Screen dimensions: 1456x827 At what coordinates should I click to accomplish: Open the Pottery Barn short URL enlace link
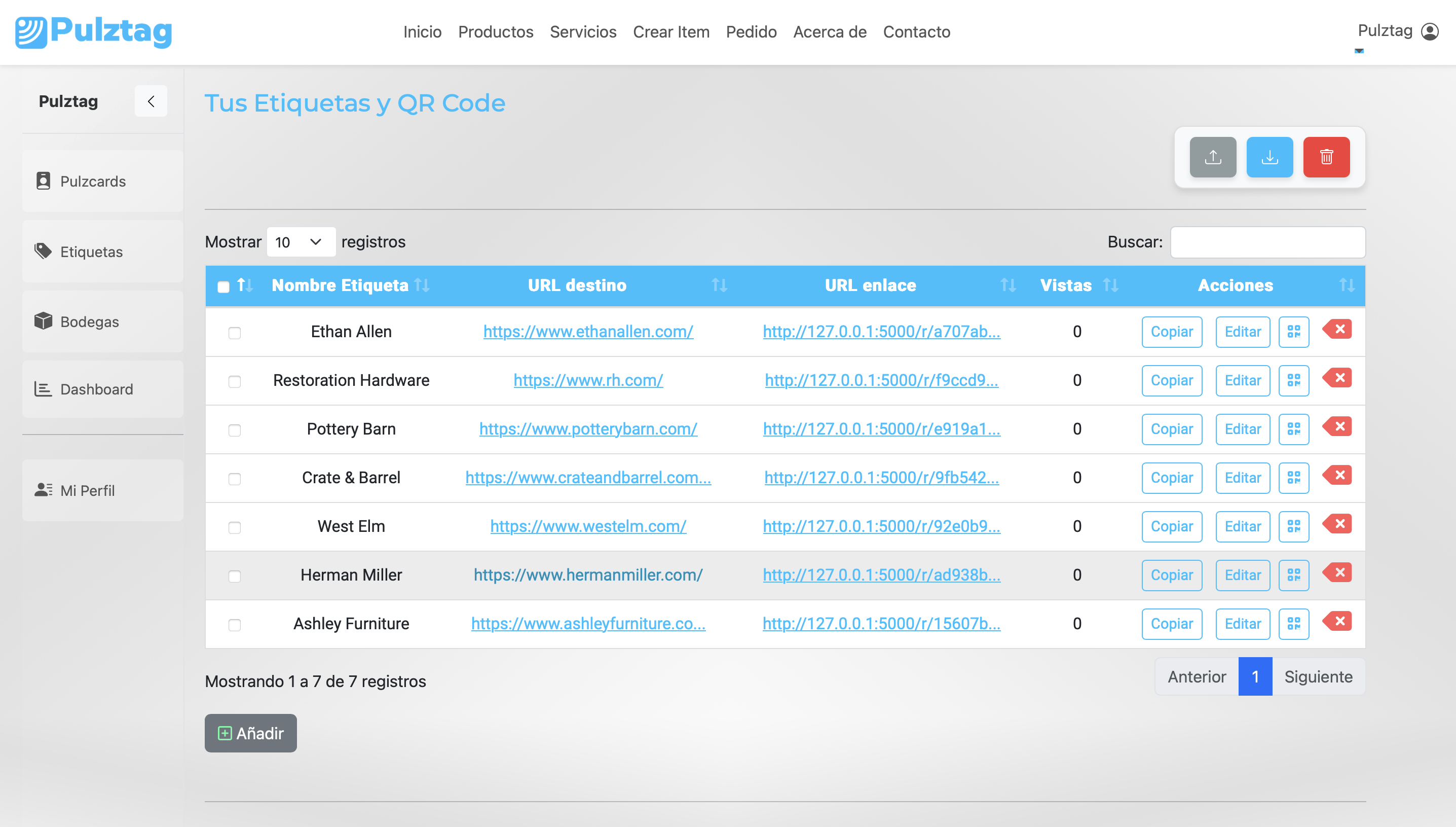[881, 429]
